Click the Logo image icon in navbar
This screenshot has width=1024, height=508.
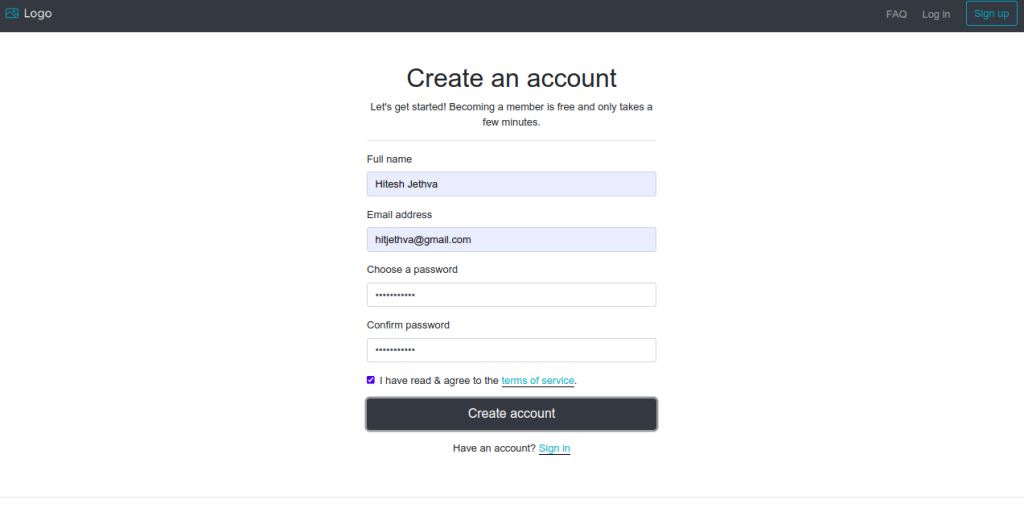(12, 13)
